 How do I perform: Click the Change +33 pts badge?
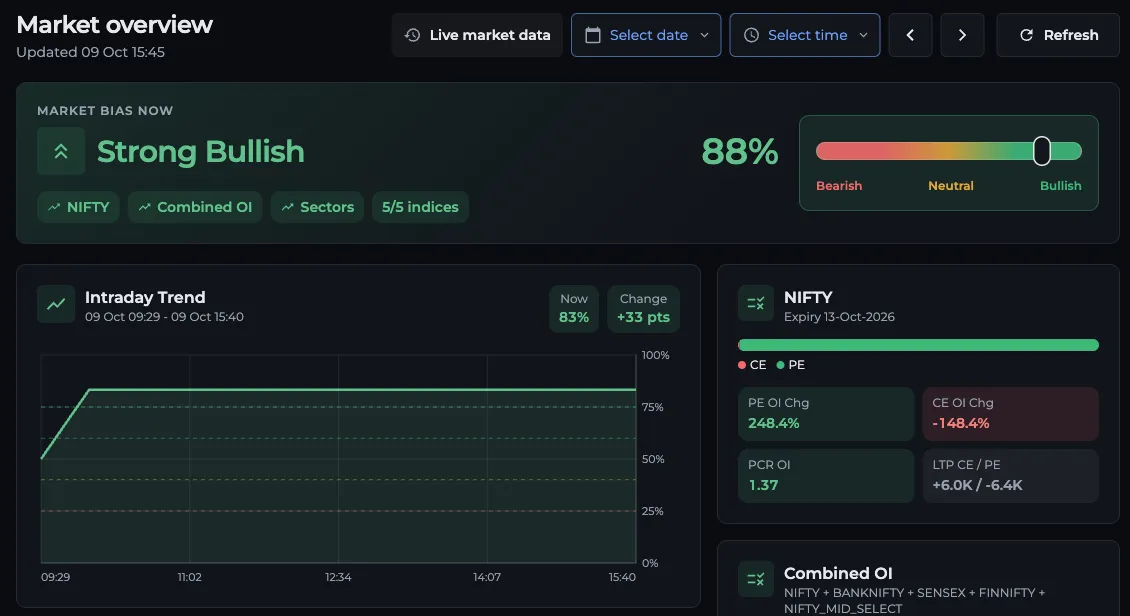[643, 308]
